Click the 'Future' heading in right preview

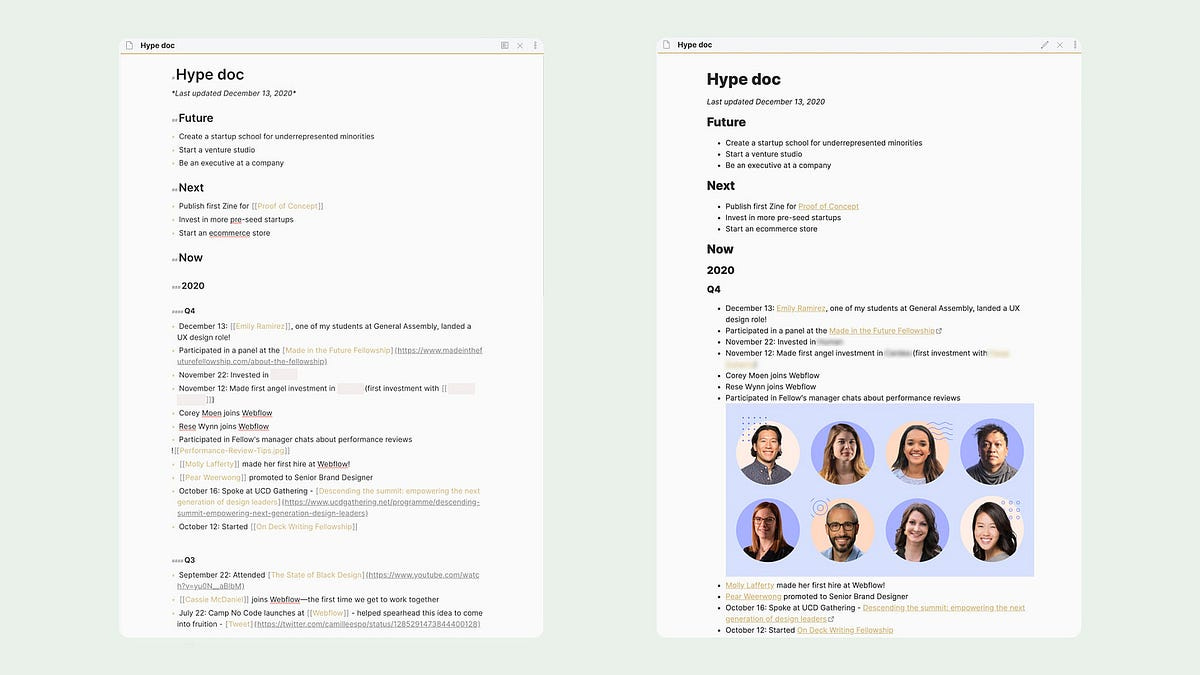point(726,122)
